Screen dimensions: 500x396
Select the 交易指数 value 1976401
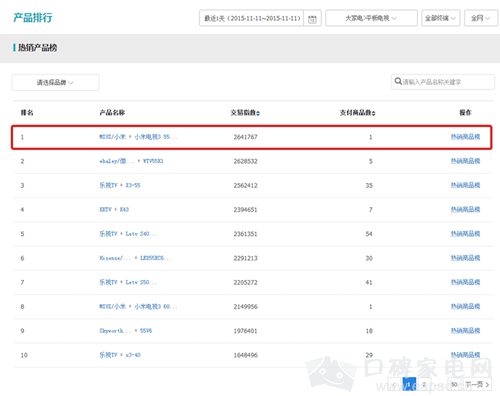pyautogui.click(x=245, y=331)
